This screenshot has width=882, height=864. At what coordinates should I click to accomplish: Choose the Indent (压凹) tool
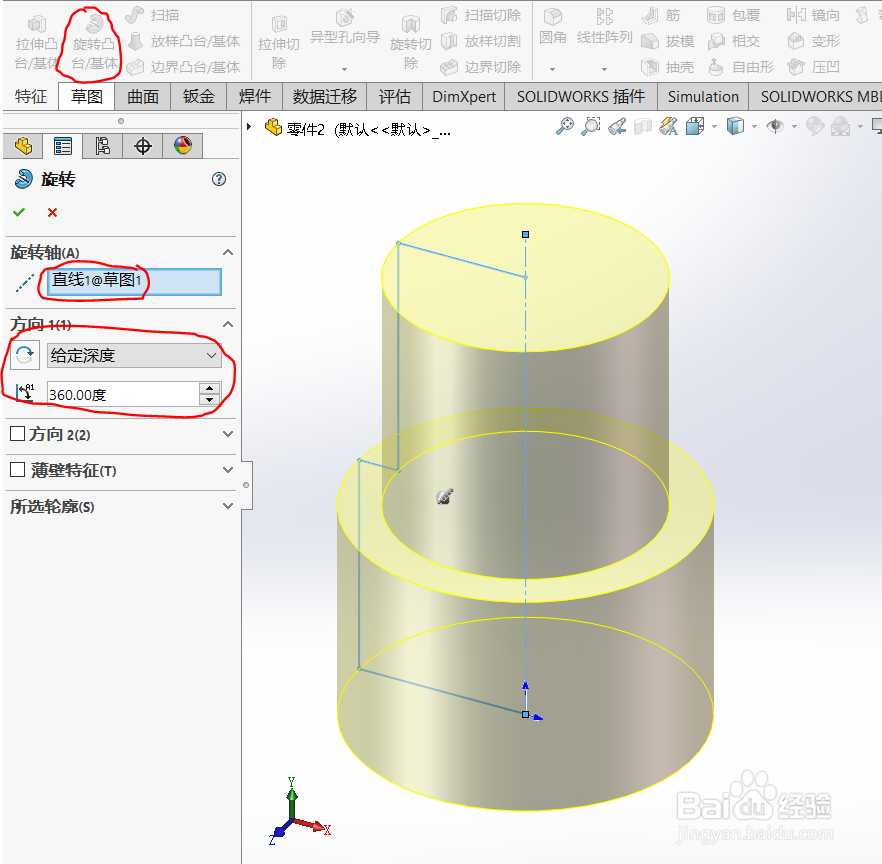tap(813, 67)
